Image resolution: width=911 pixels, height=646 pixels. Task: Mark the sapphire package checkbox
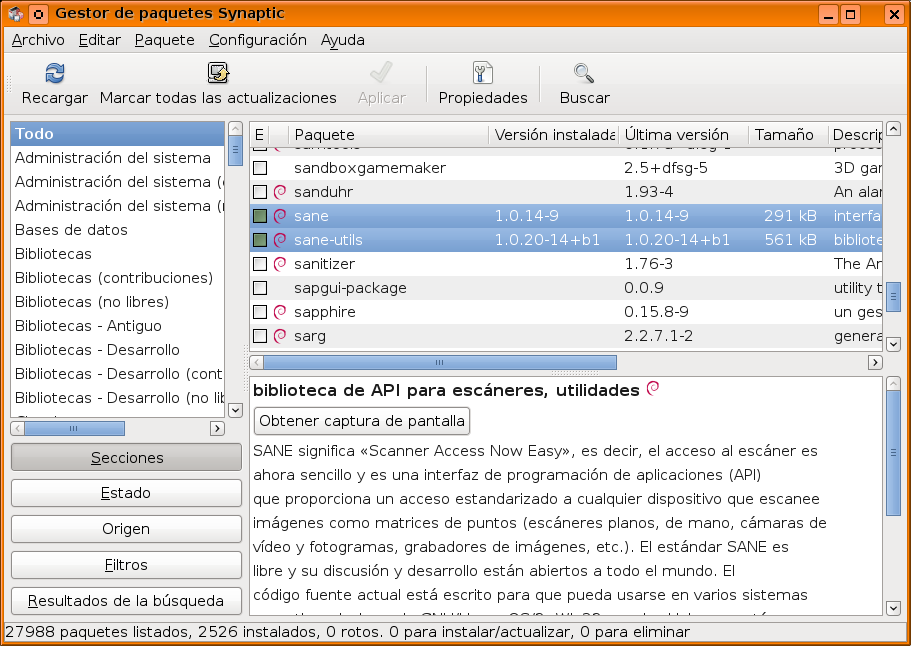click(x=260, y=311)
